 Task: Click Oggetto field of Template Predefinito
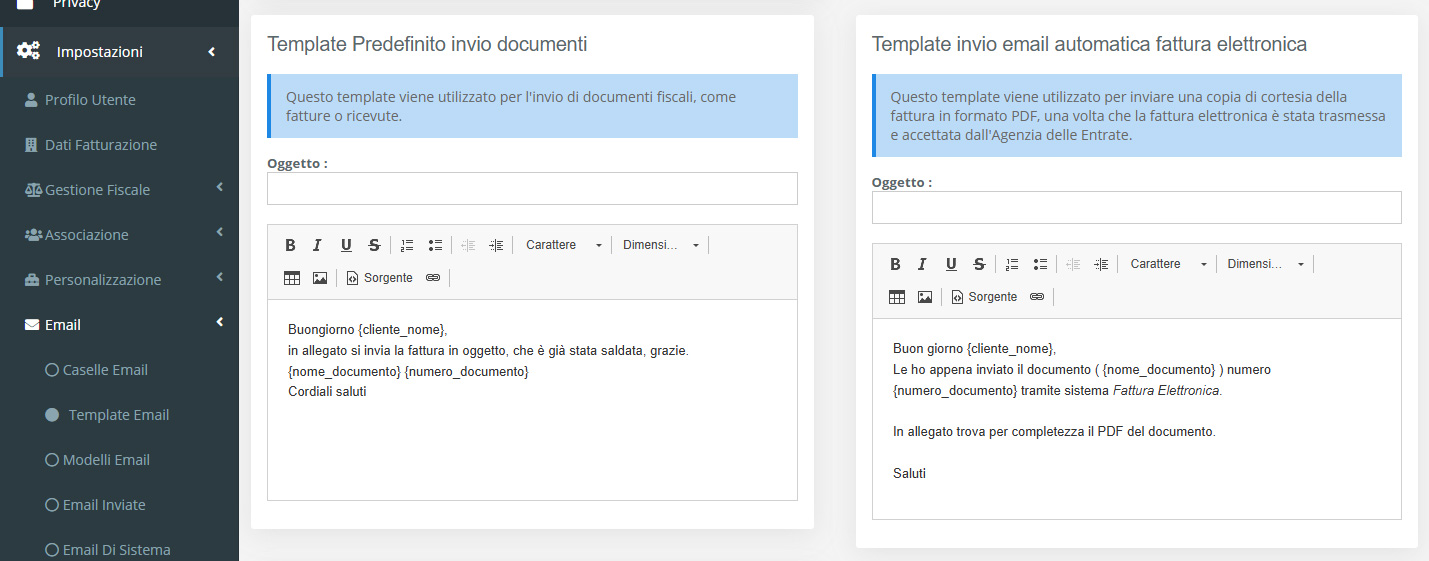tap(532, 188)
